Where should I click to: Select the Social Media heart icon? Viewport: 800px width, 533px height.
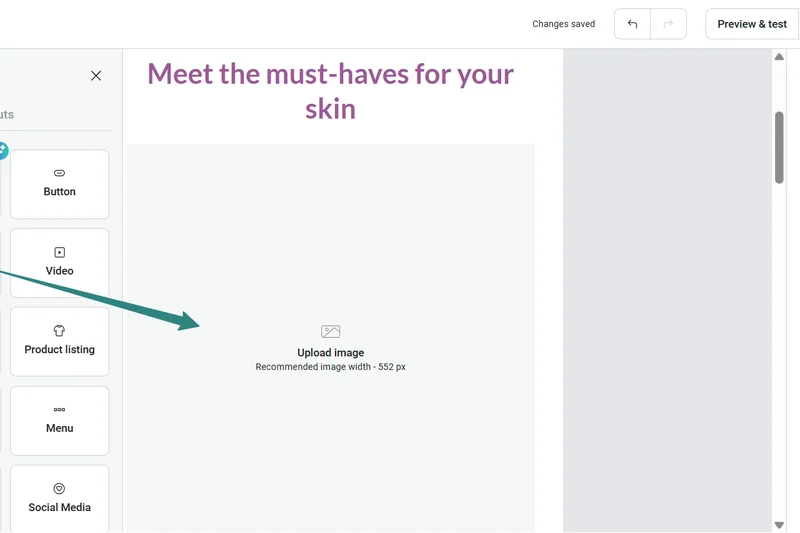pos(59,489)
